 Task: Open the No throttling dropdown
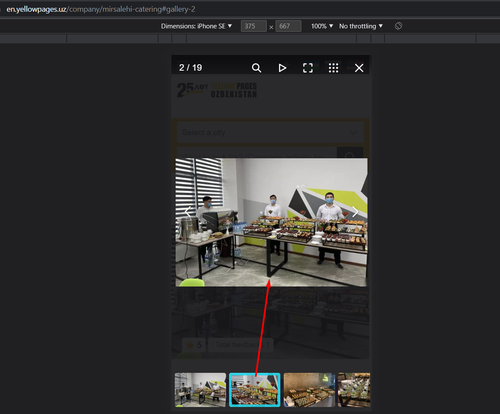click(361, 26)
